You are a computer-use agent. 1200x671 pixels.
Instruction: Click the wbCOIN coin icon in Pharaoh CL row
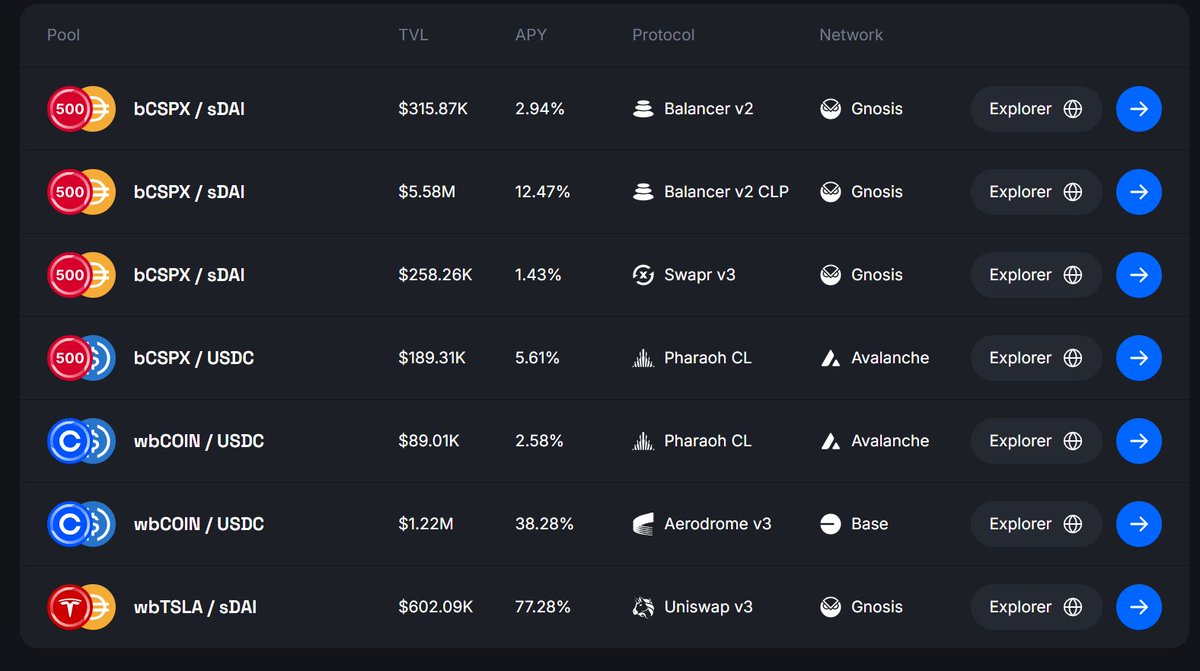[x=70, y=441]
